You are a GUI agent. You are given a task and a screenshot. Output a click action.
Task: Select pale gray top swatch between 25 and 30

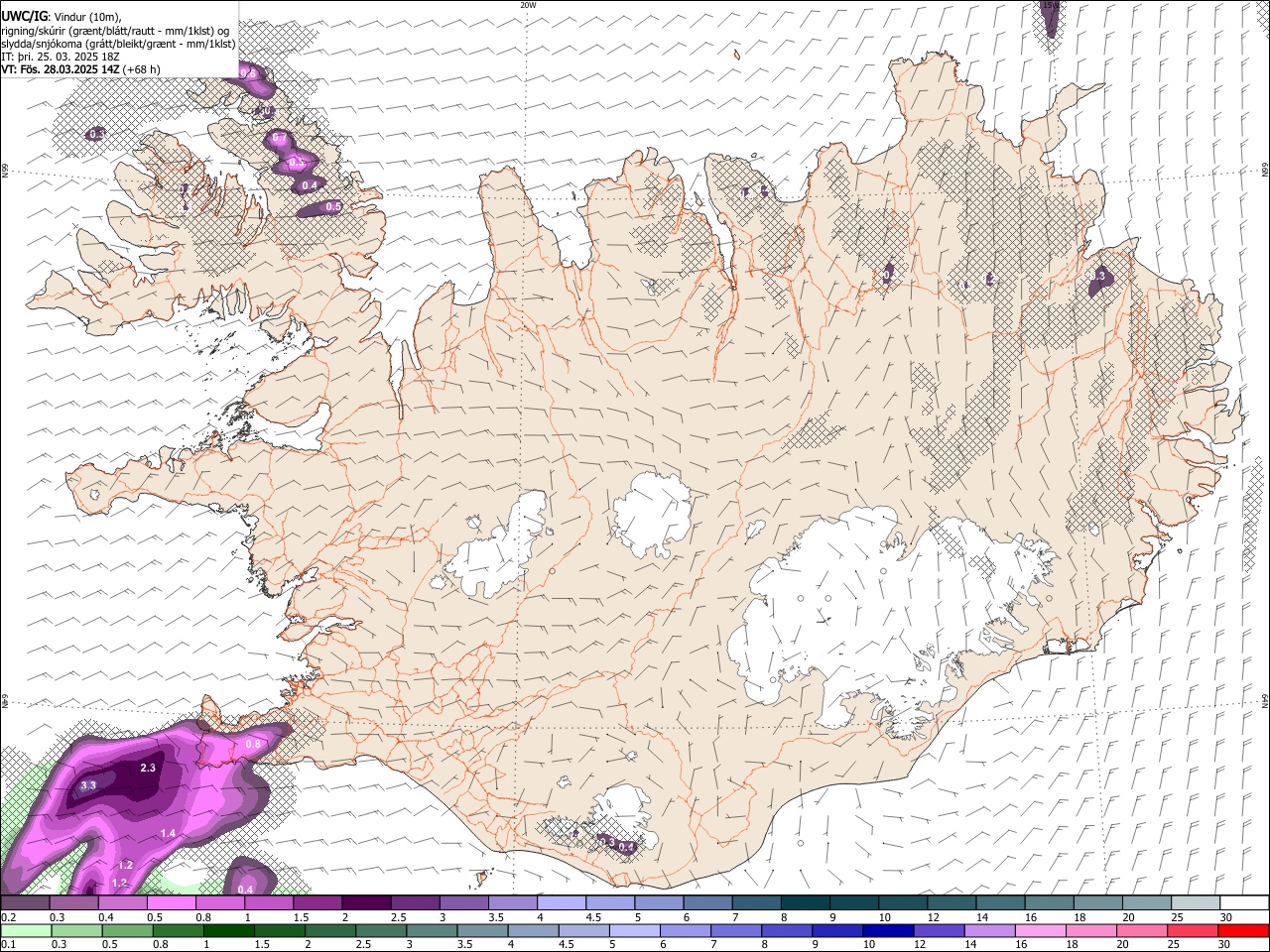pyautogui.click(x=1195, y=903)
